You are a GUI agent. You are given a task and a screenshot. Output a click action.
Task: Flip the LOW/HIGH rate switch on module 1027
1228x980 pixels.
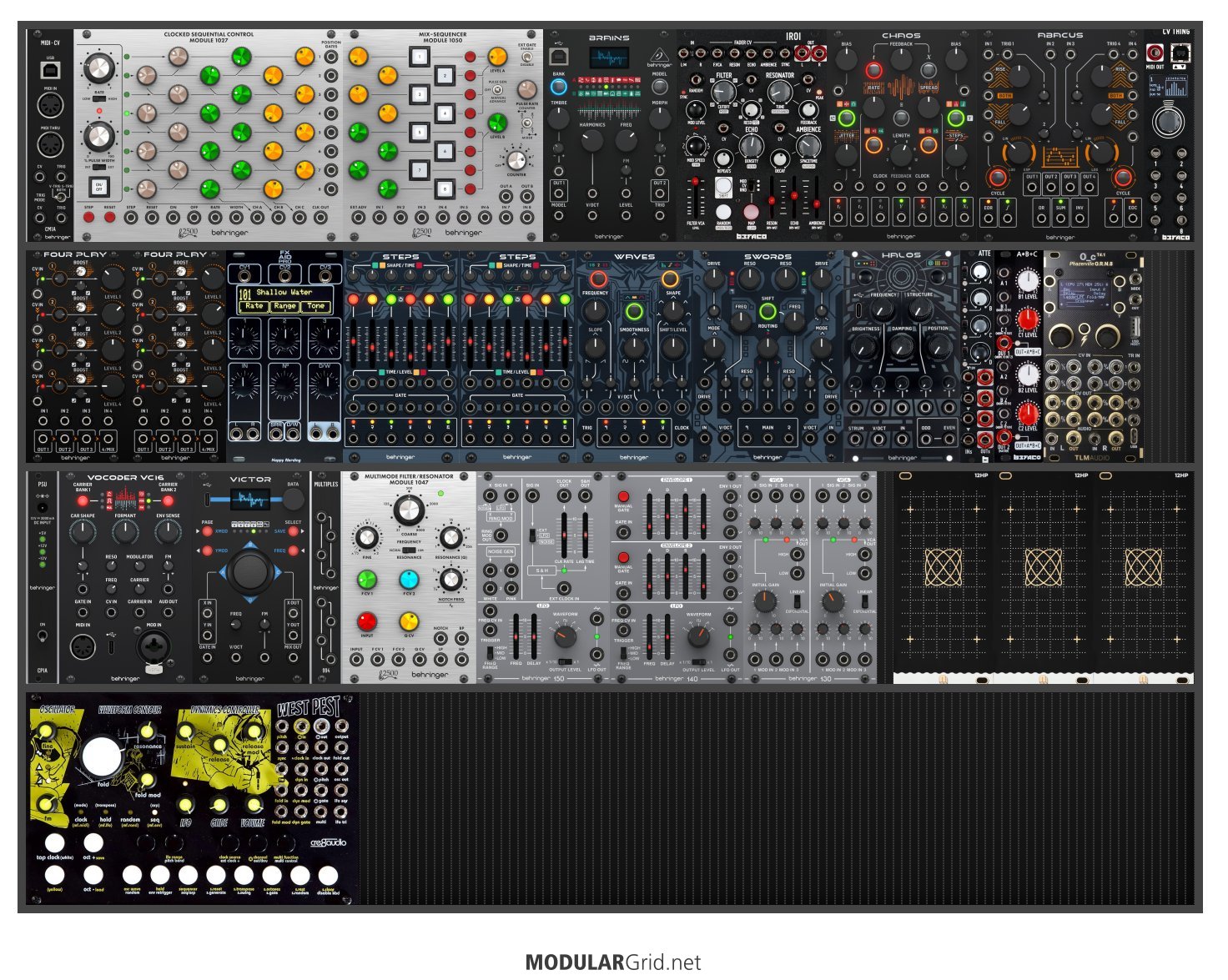coord(99,98)
